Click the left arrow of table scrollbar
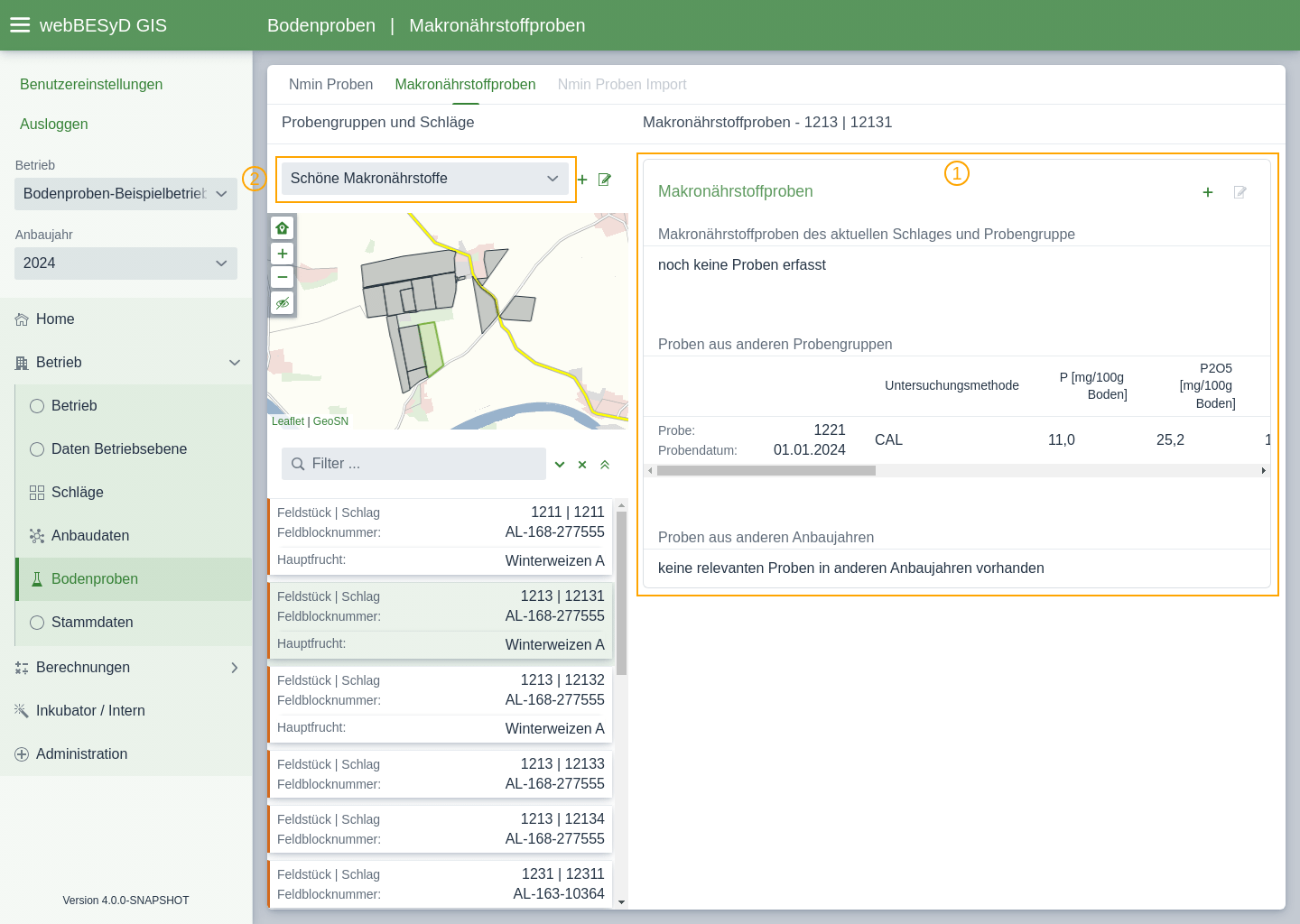This screenshot has height=924, width=1300. pos(650,471)
